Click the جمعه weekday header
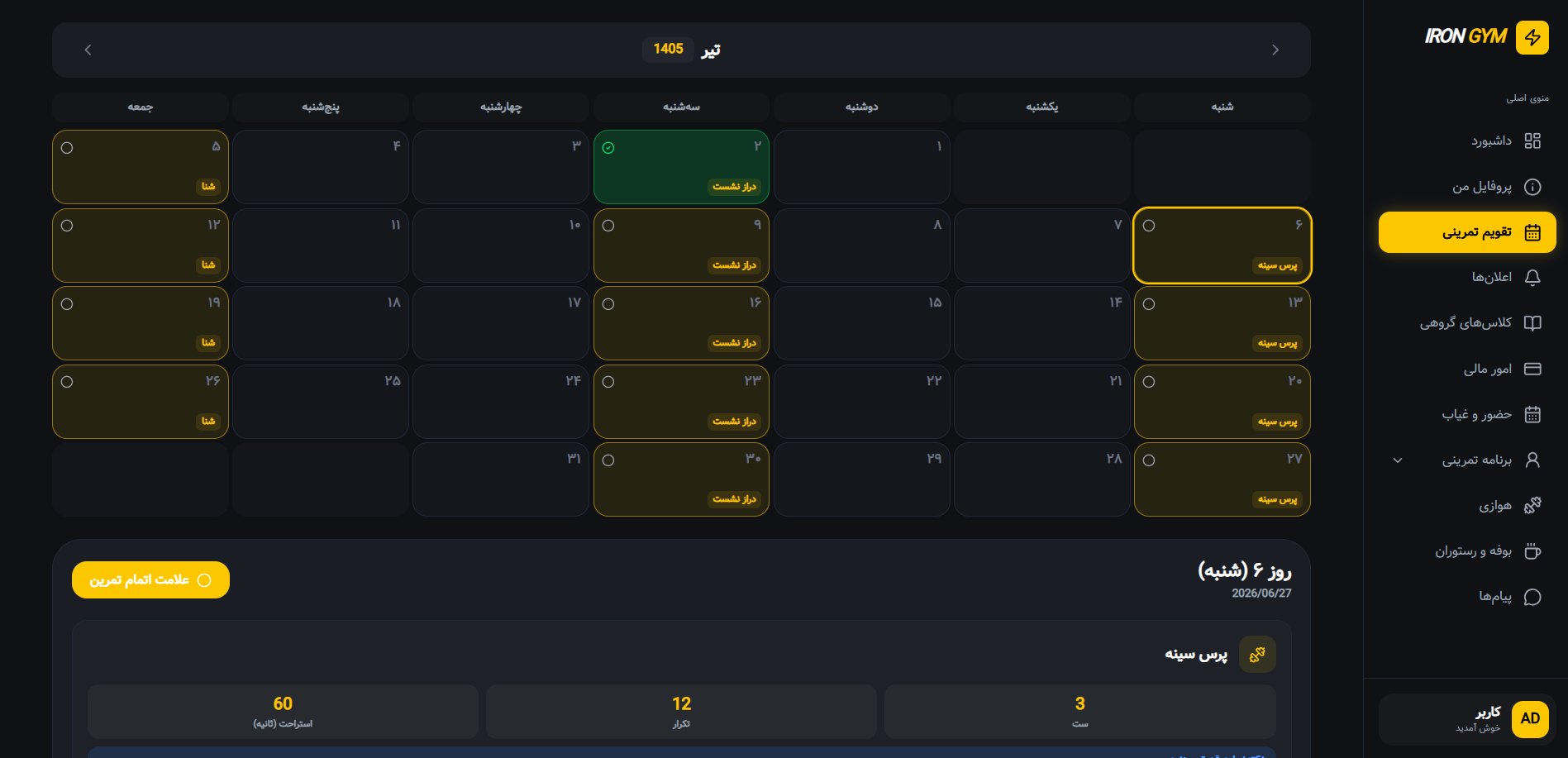This screenshot has width=1568, height=758. [x=141, y=107]
